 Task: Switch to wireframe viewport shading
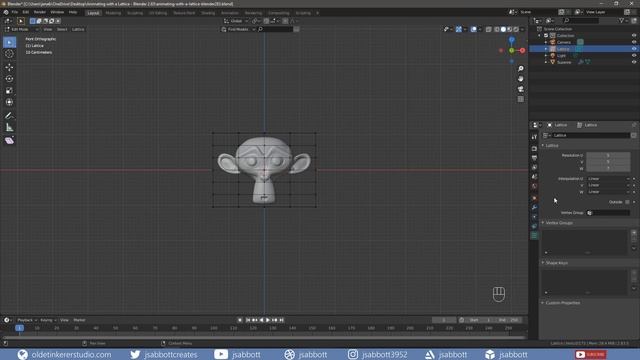497,29
